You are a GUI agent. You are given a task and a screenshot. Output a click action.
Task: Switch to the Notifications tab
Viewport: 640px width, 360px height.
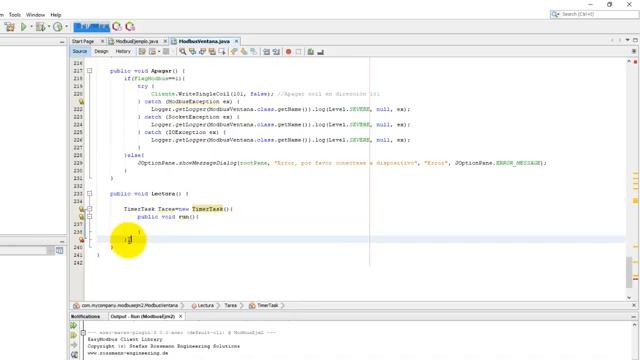(x=85, y=316)
